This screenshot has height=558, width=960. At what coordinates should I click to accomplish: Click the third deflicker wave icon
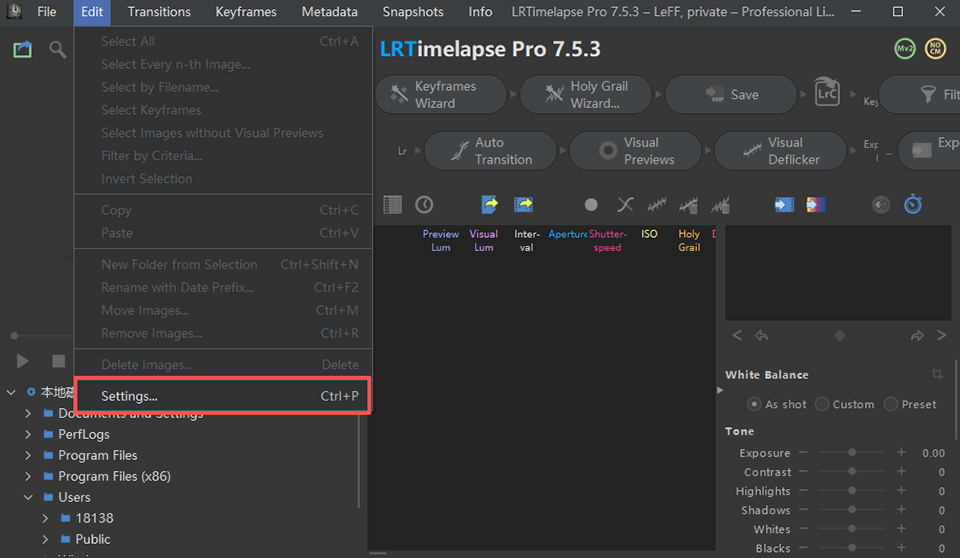[x=721, y=205]
